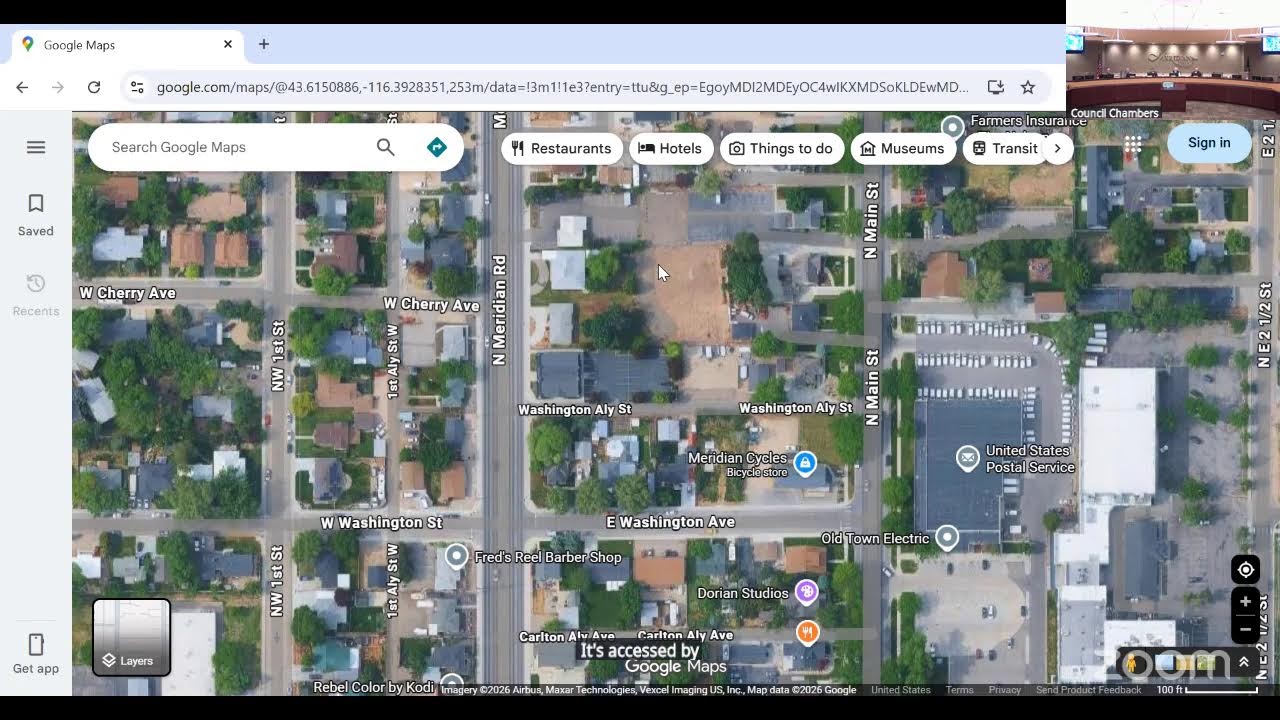Click the browser address bar URL
Image resolution: width=1280 pixels, height=720 pixels.
[562, 87]
